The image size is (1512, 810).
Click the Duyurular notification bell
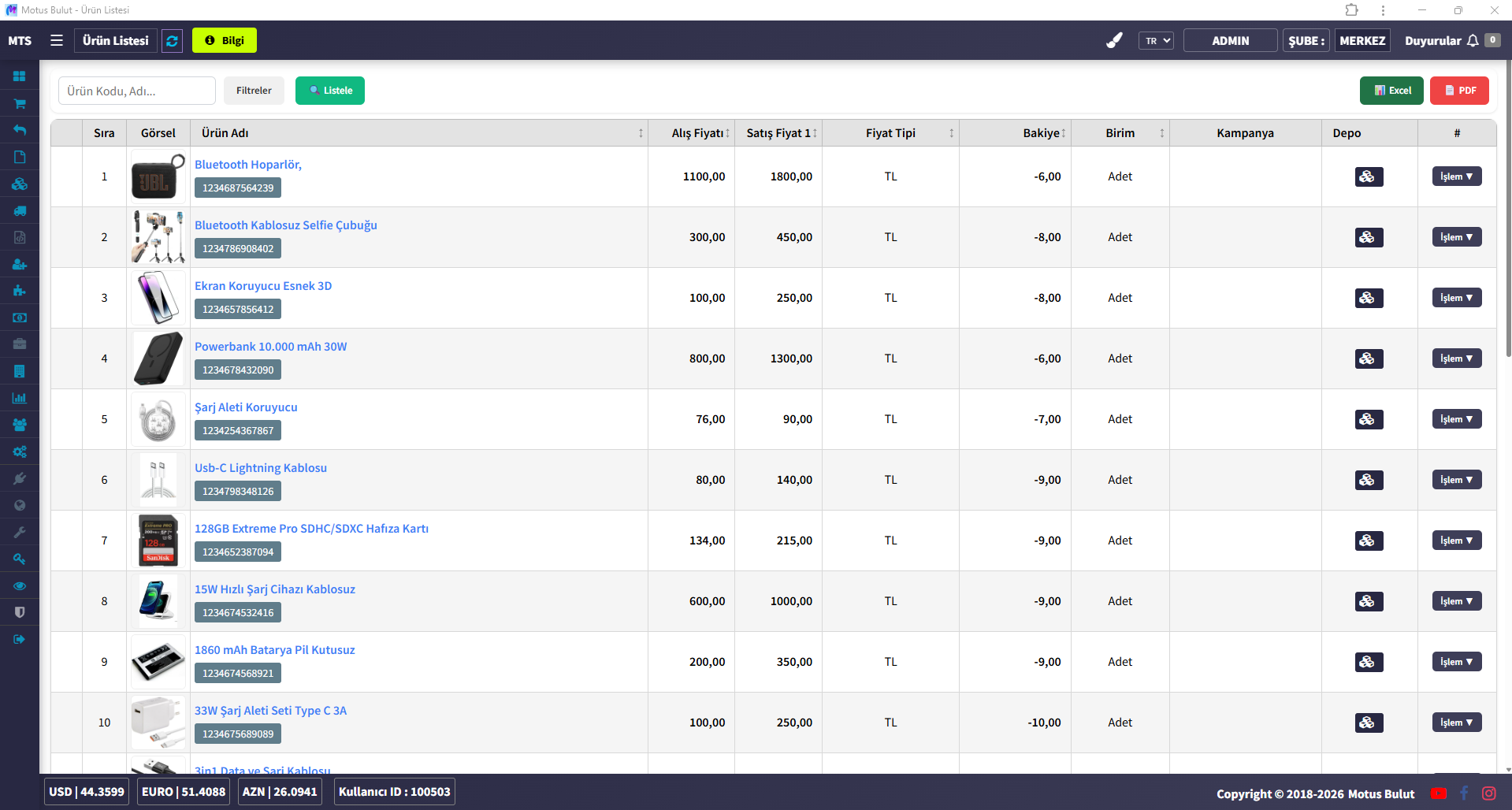(1472, 41)
